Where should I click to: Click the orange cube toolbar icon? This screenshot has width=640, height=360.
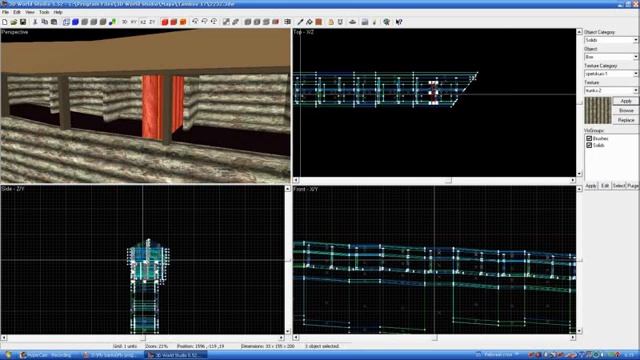coord(183,22)
